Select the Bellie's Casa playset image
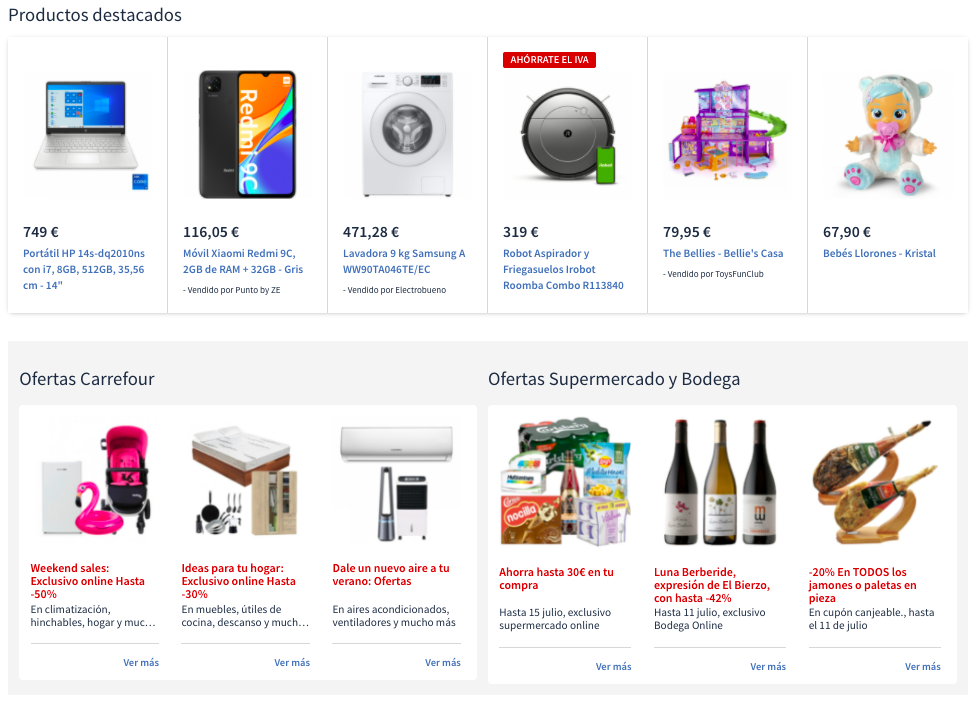Screen dimensions: 979x708 727,133
